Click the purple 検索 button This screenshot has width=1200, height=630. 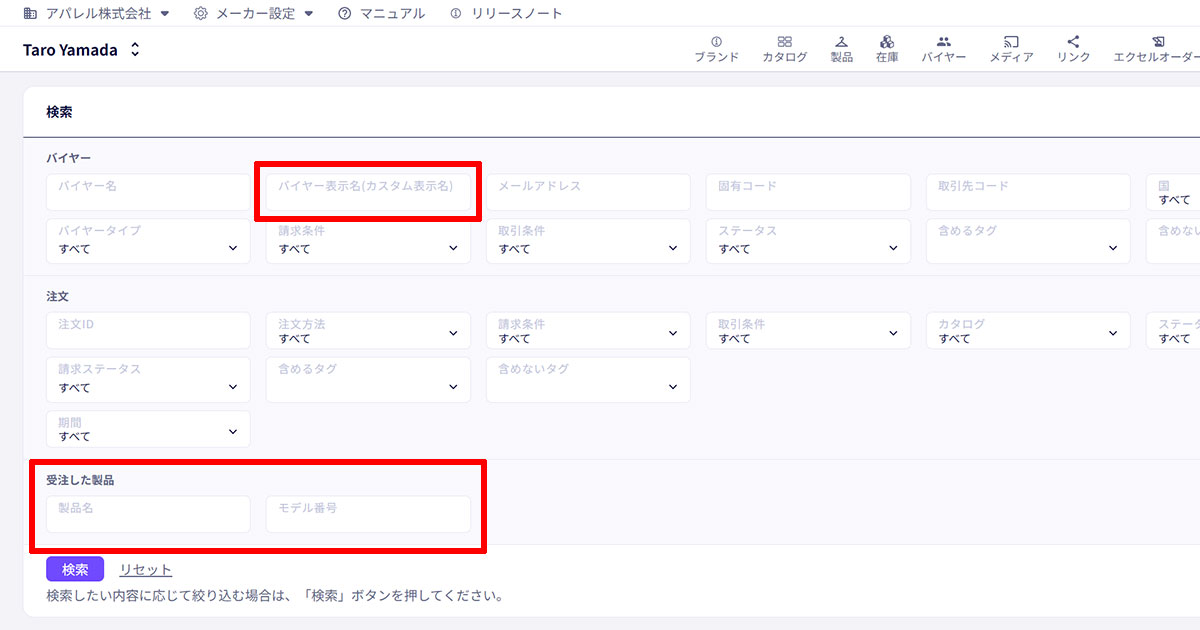point(75,570)
